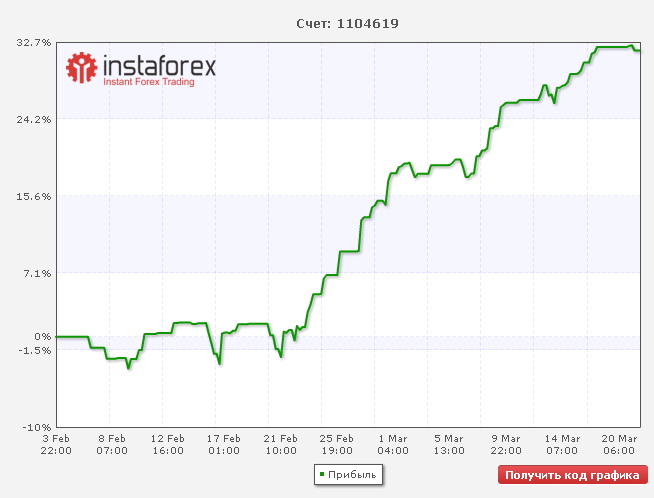Viewport: 654px width, 498px height.
Task: Click the '-10%' y-axis label
Action: click(x=37, y=427)
